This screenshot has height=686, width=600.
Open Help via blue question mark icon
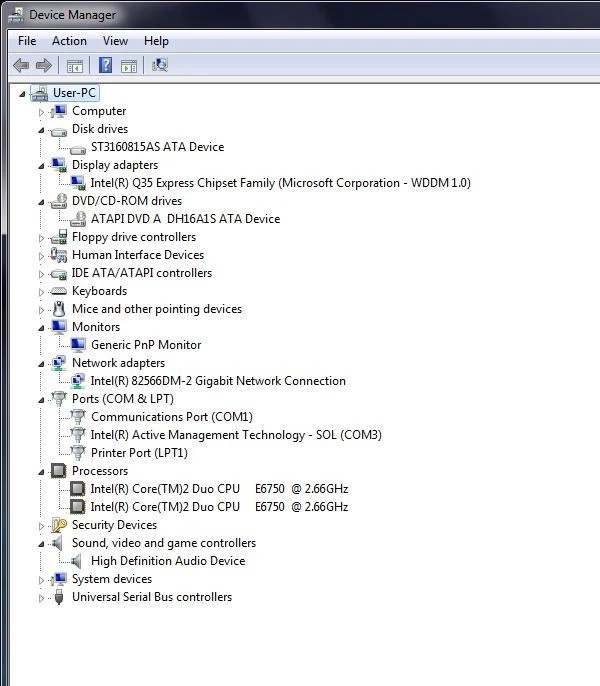tap(105, 65)
